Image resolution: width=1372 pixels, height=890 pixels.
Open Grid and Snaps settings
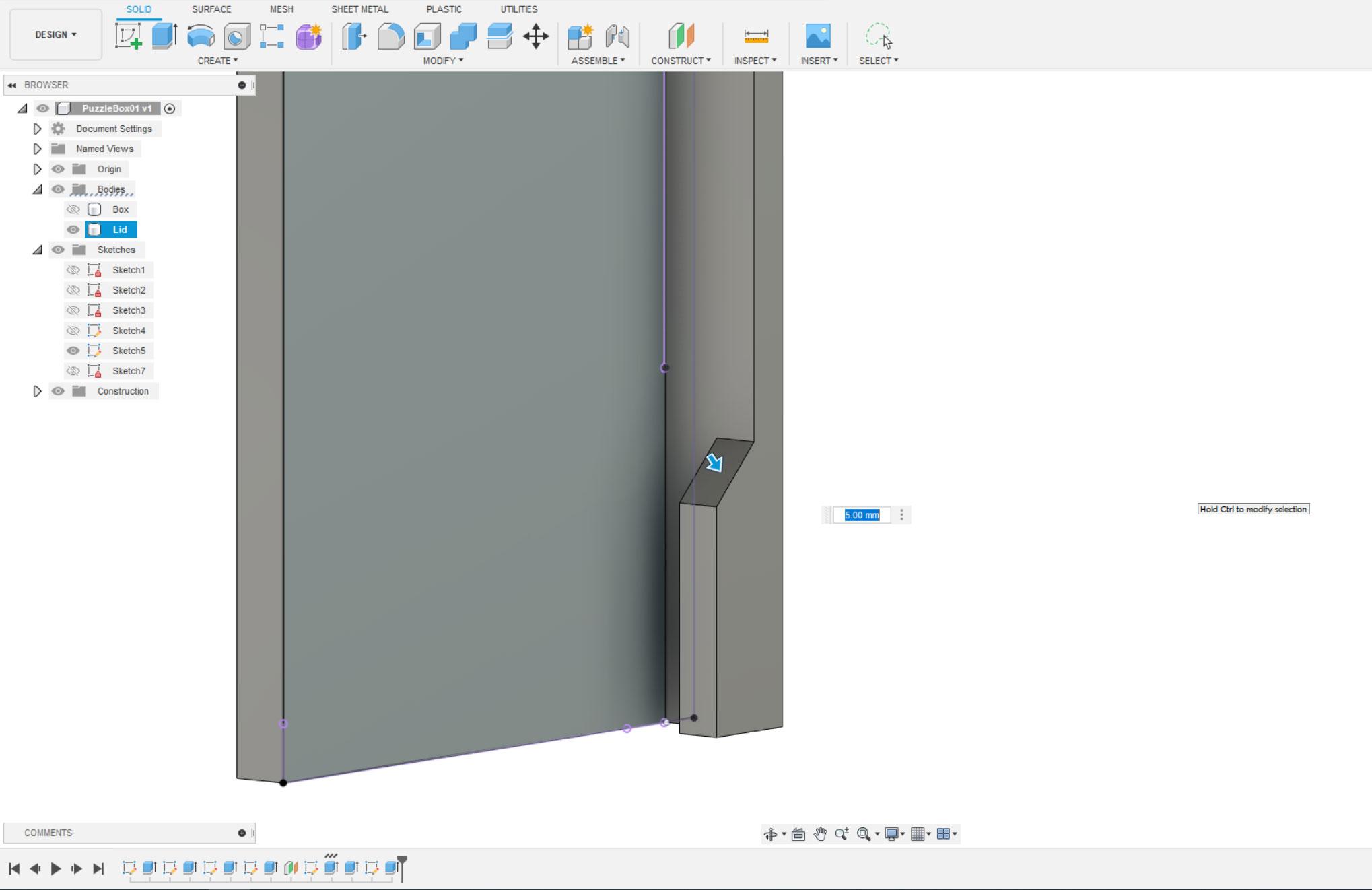pos(918,834)
